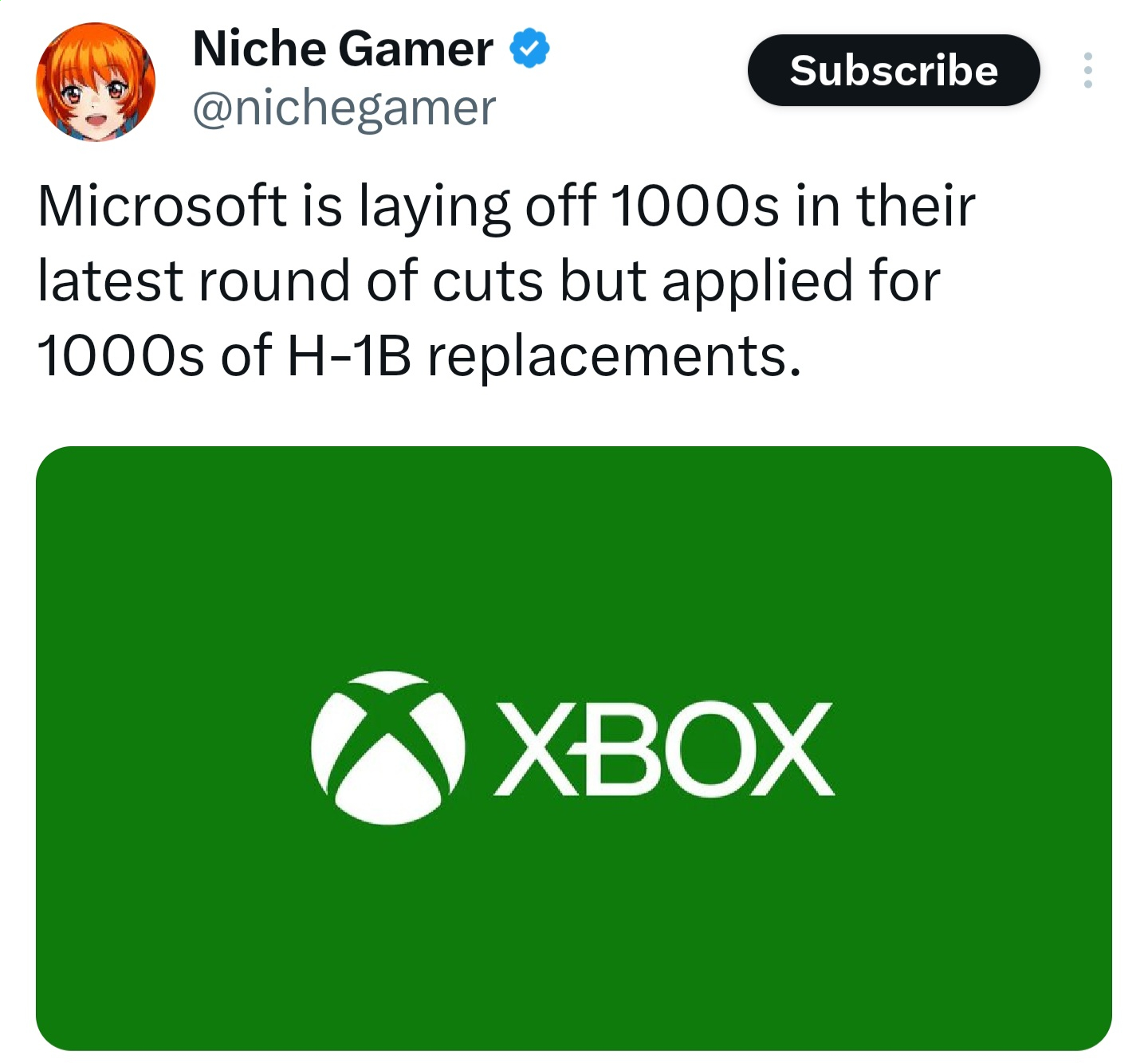The image size is (1148, 1063).
Task: Click the final X of XBOX wordmark
Action: click(x=790, y=749)
